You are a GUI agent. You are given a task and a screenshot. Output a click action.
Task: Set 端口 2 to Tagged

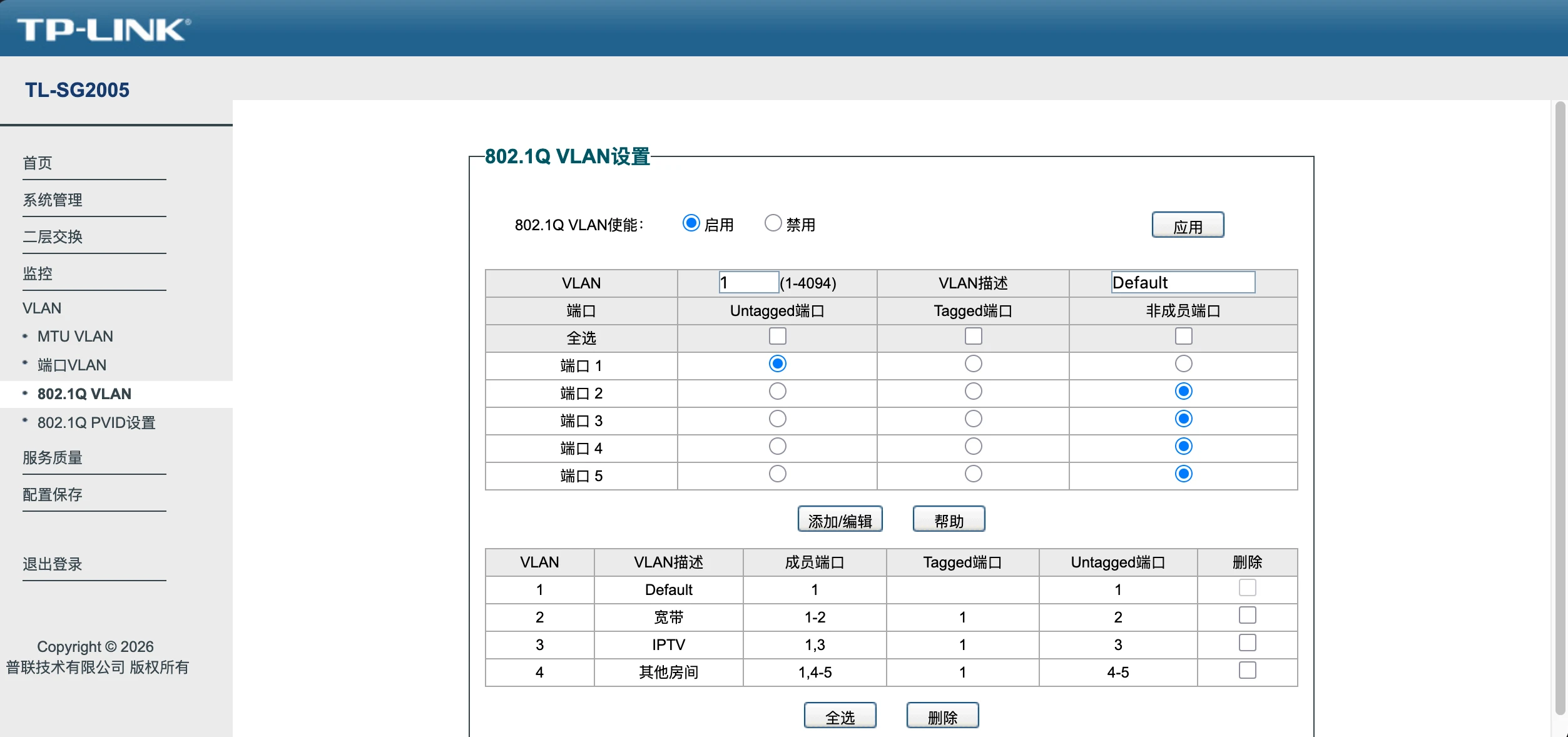pyautogui.click(x=973, y=392)
